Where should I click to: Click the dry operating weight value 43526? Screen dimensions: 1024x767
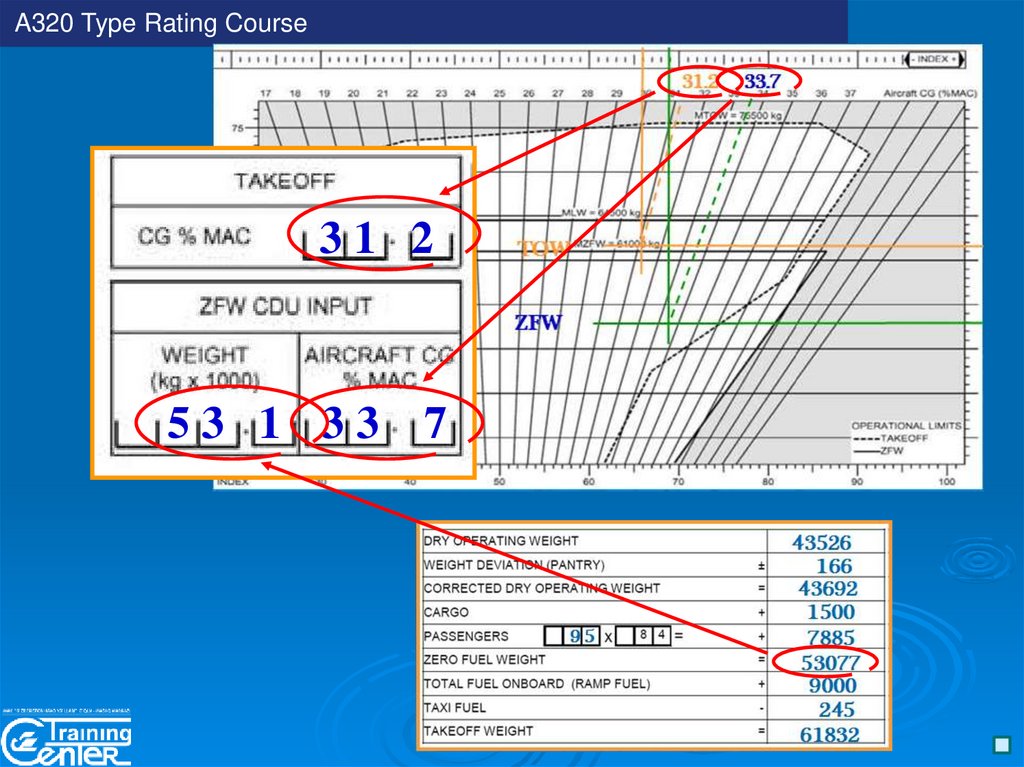tap(822, 542)
